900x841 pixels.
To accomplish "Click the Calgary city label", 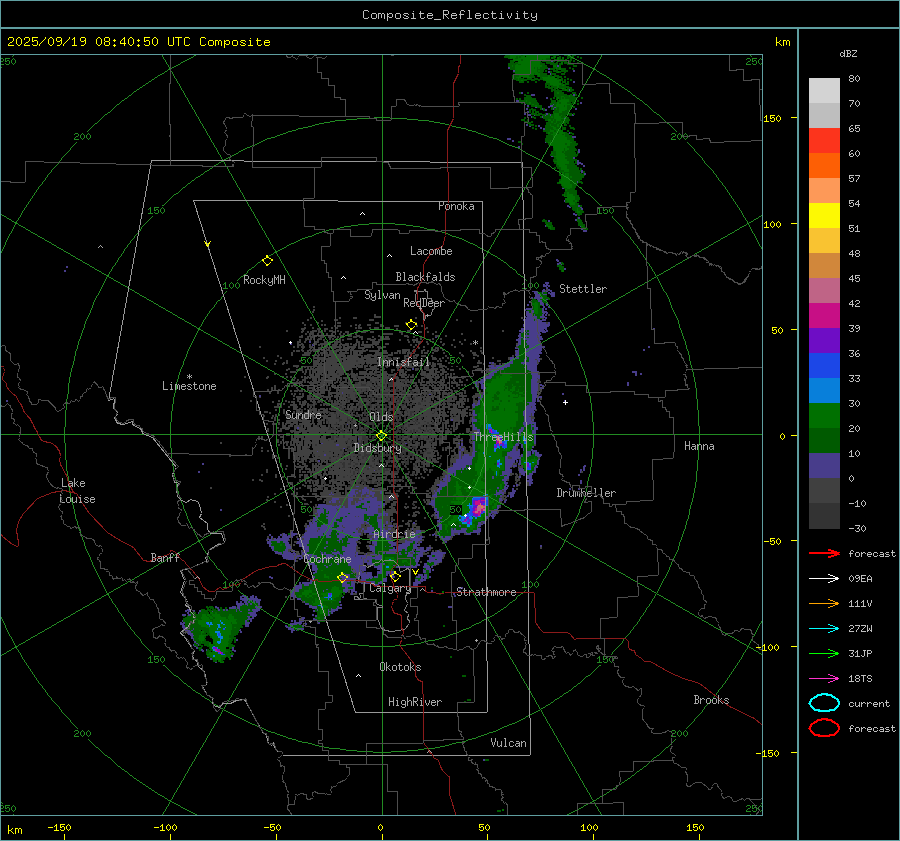I will click(389, 589).
